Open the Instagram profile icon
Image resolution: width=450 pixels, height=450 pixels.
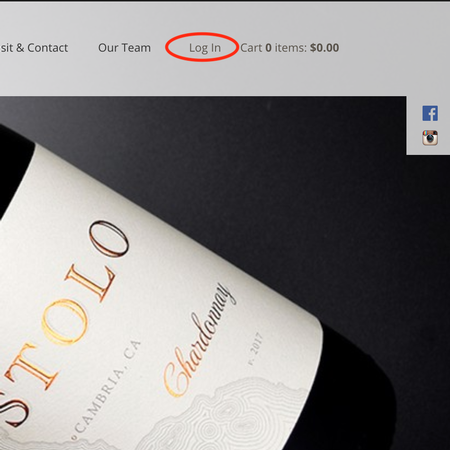[x=430, y=138]
